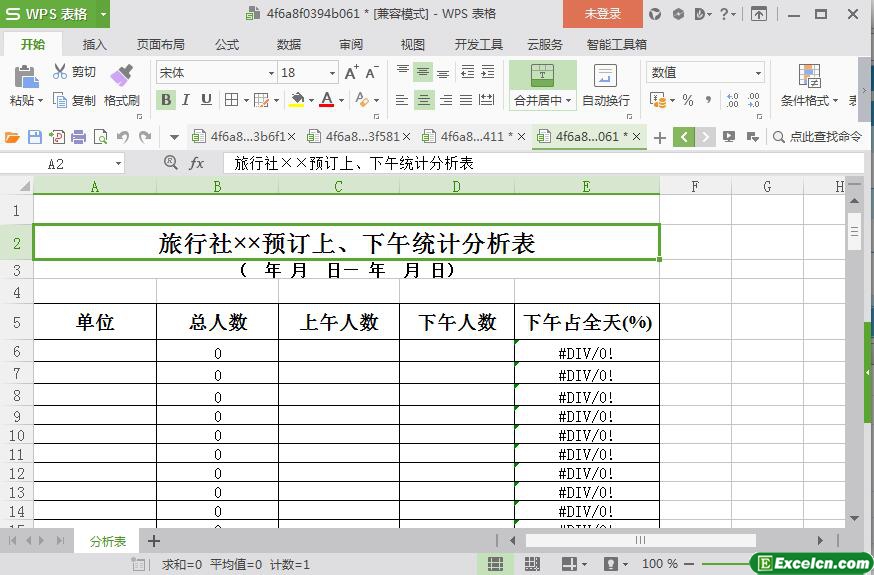Click the Cut (剪切) scissors icon
The width and height of the screenshot is (874, 575).
[x=61, y=72]
